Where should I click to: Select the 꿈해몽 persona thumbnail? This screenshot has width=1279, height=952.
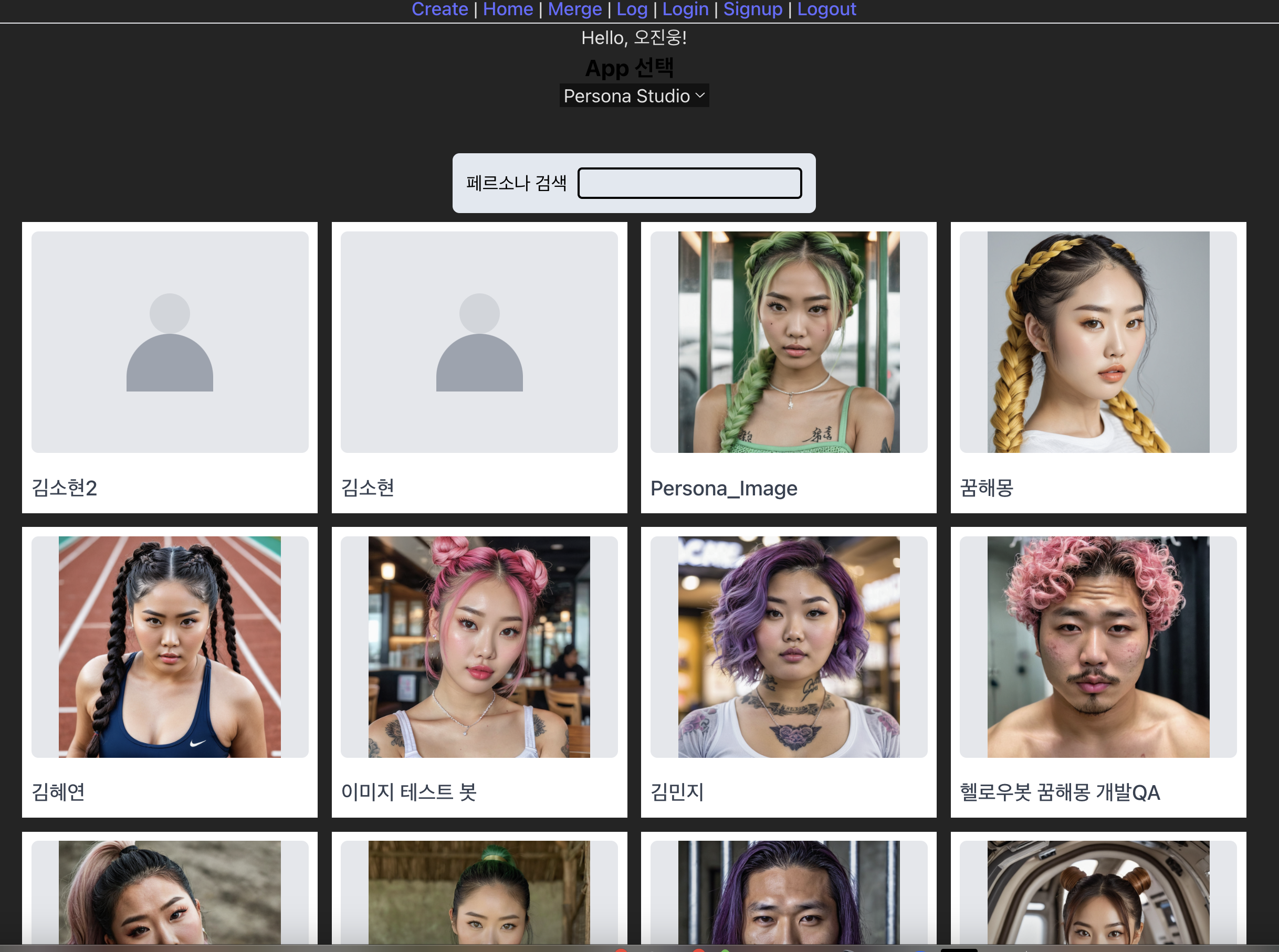point(1097,341)
